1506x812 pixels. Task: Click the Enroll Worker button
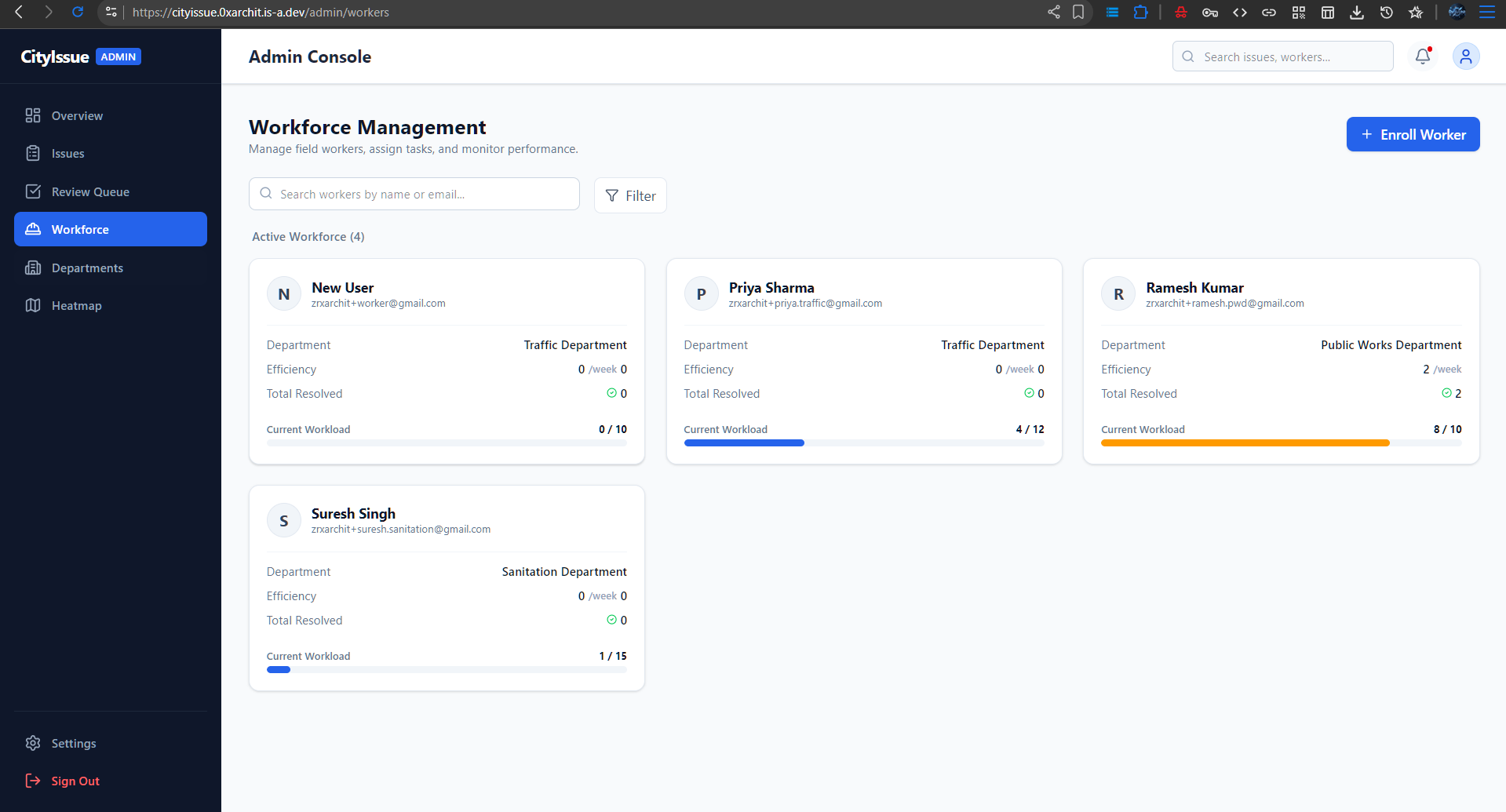pos(1413,134)
